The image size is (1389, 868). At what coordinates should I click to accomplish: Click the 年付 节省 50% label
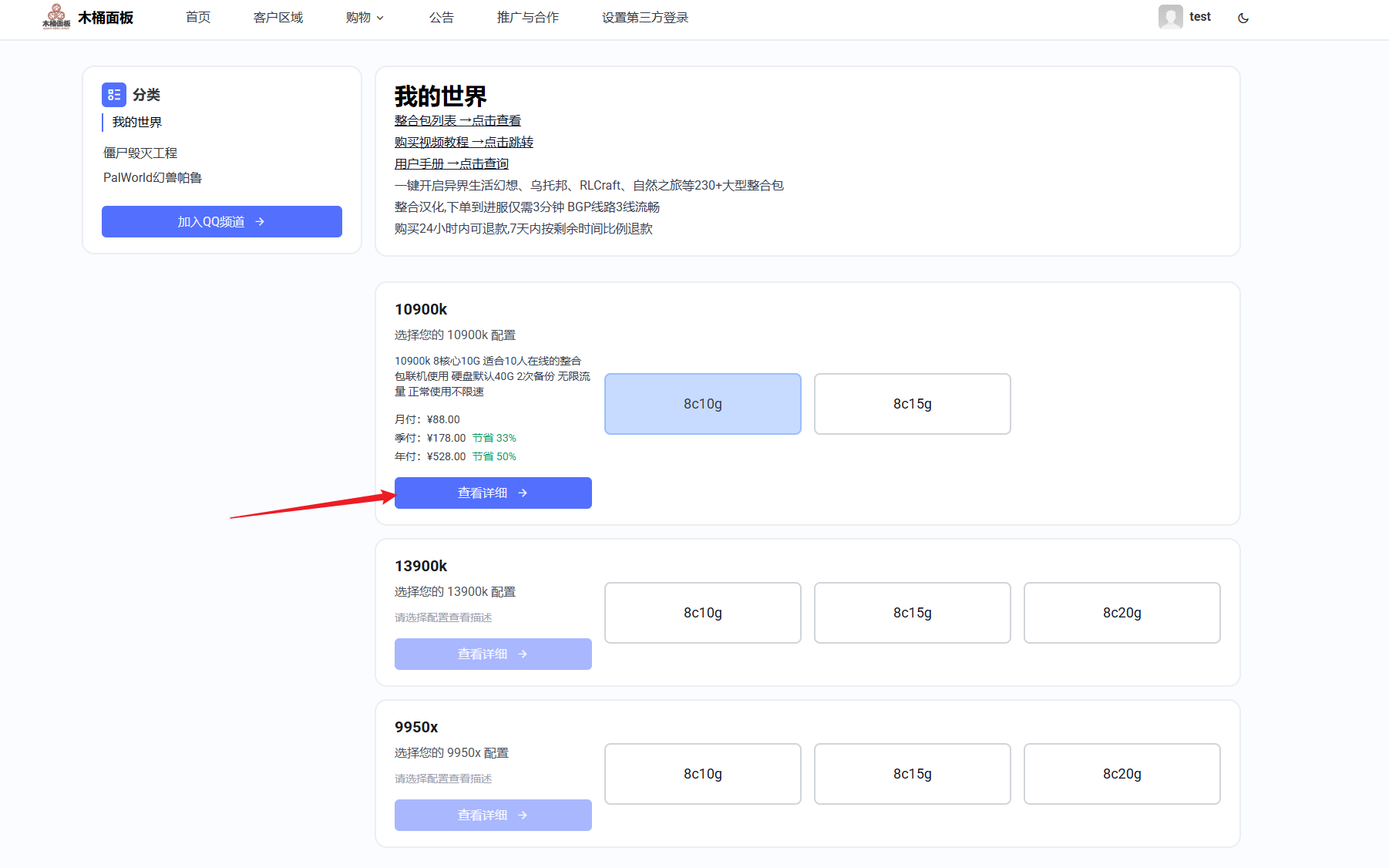coord(494,457)
